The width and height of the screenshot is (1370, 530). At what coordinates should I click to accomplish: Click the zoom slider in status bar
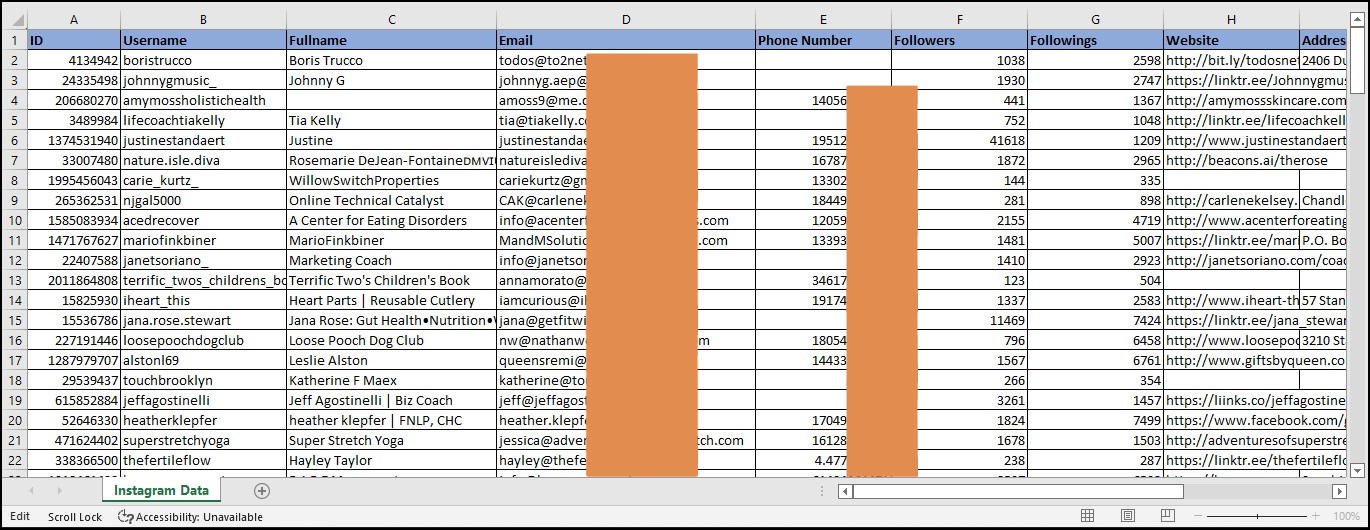click(1258, 516)
